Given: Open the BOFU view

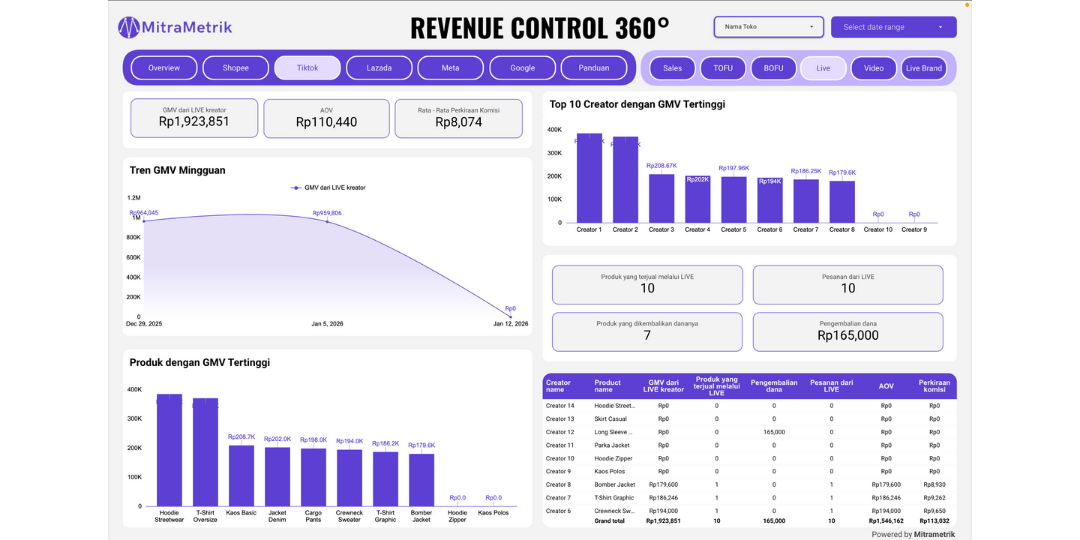Looking at the screenshot, I should [773, 68].
